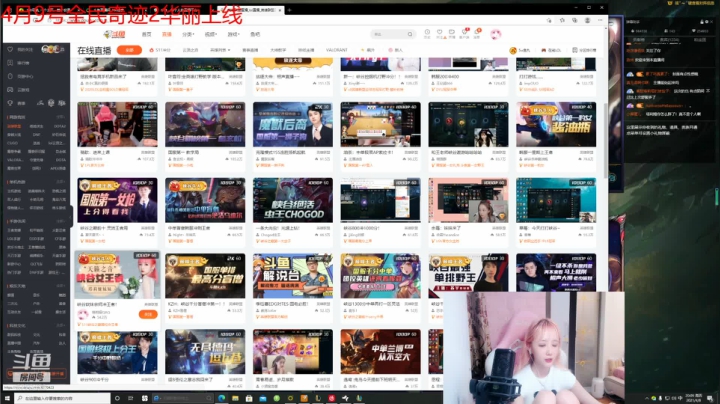Screen dimensions: 720x404
Task: Expand the 分类 categories dropdown
Action: [188, 34]
